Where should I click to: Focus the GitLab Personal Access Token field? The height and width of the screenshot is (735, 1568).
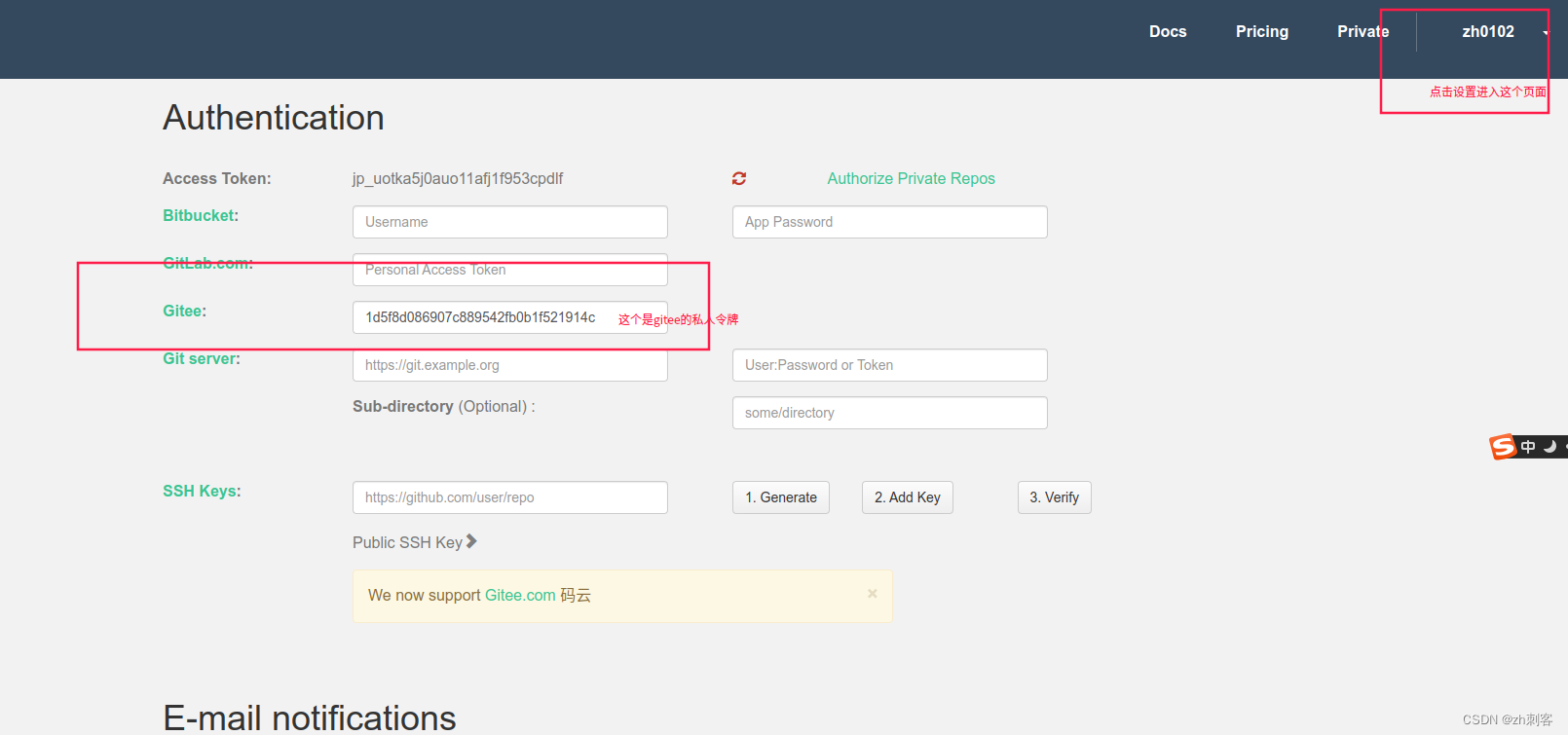pos(510,270)
